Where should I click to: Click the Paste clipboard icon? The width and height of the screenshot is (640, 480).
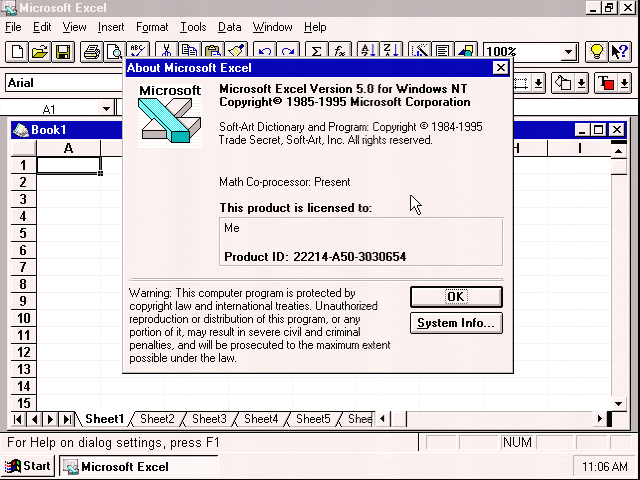pos(212,51)
